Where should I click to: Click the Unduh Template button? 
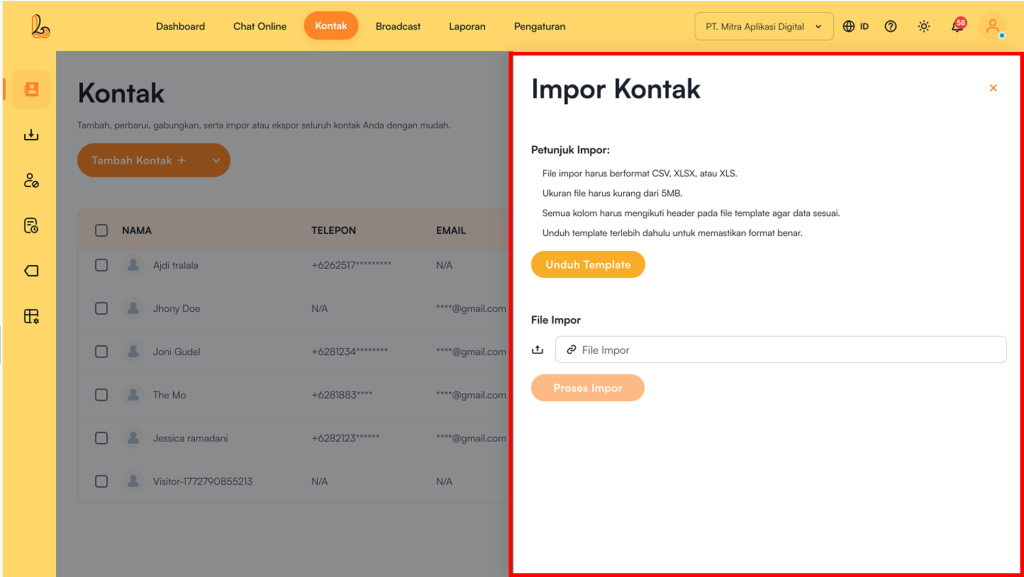click(x=588, y=265)
